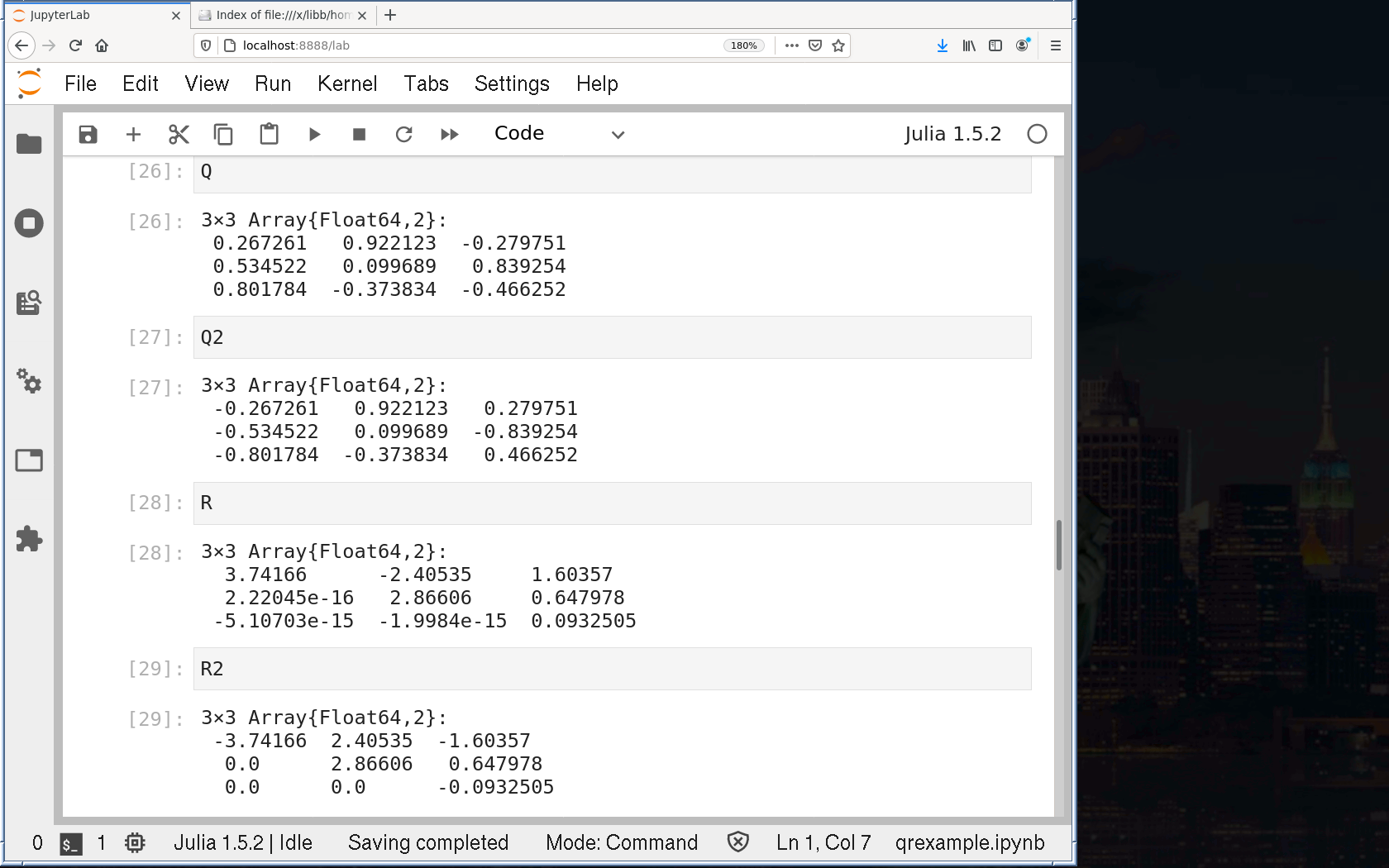Click the Q2 input cell
This screenshot has width=1389, height=868.
point(612,337)
